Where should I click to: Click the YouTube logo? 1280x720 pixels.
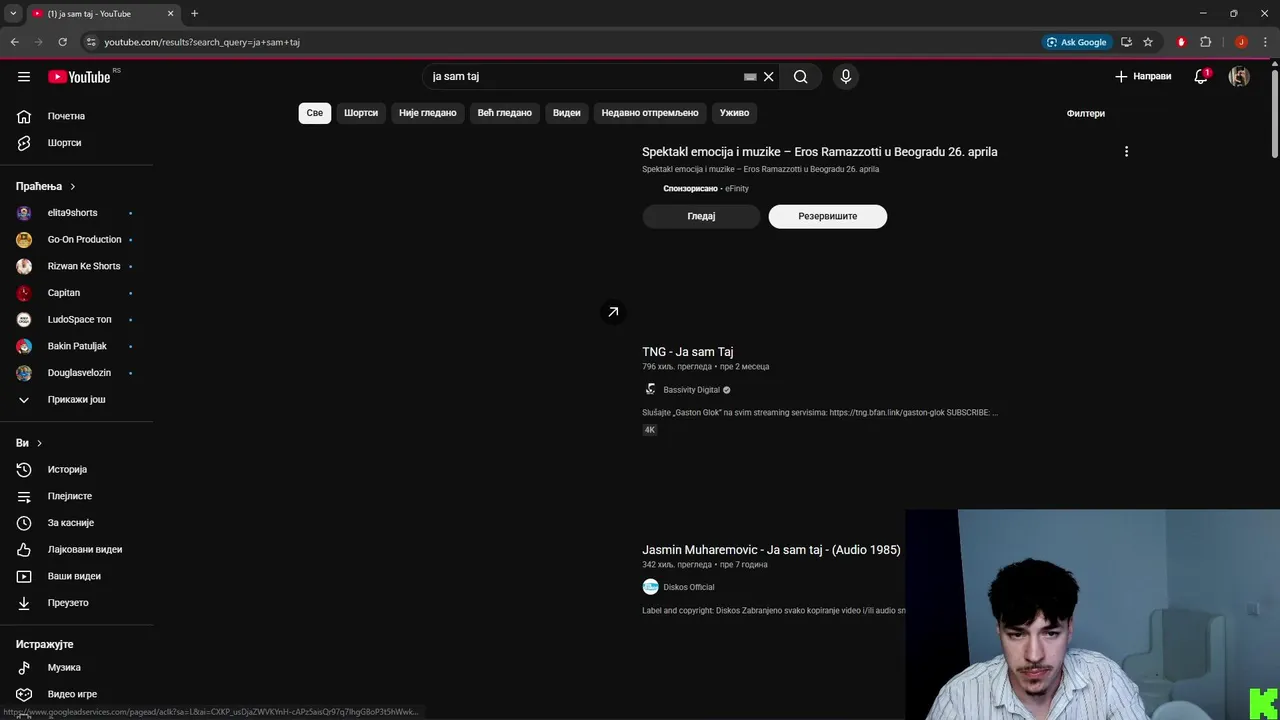[79, 77]
